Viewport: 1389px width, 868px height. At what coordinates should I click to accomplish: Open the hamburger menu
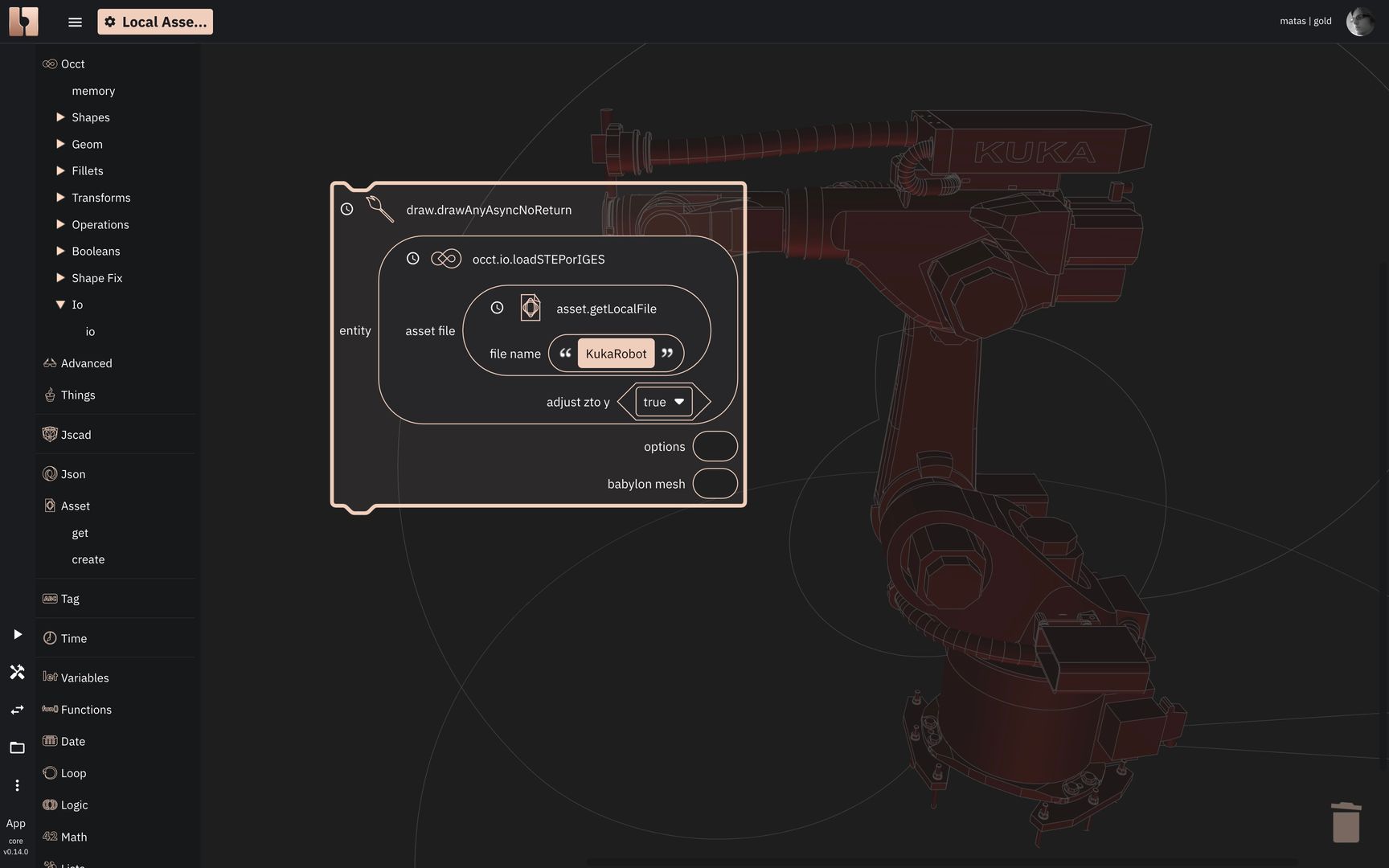pos(75,23)
